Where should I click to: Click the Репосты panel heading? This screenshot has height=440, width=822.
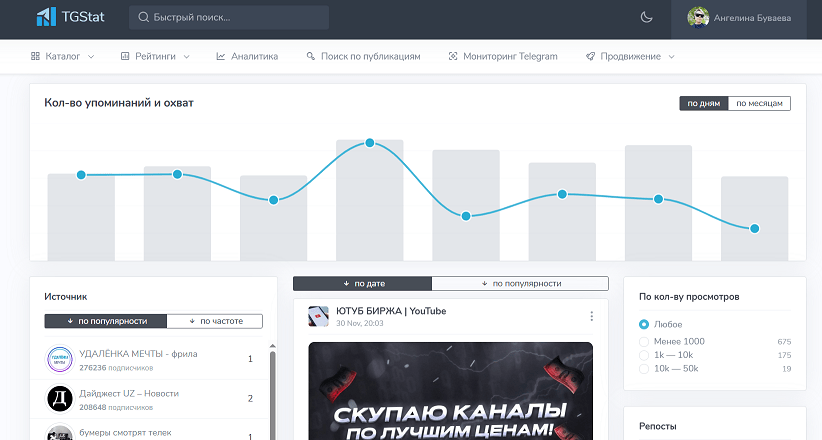coord(658,426)
